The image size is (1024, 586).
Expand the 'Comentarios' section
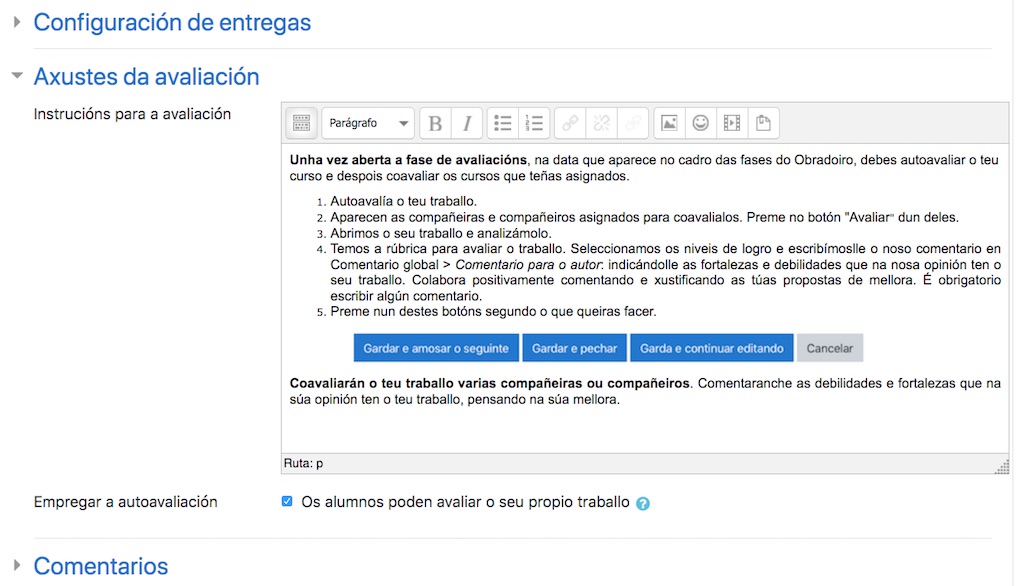(100, 565)
